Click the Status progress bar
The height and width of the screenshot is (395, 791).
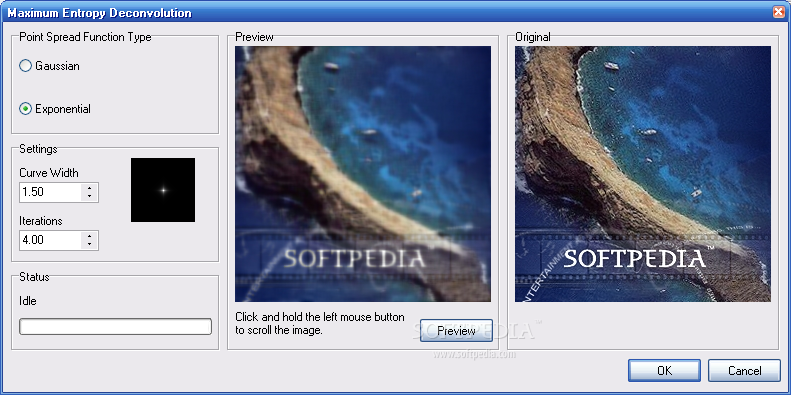(x=115, y=326)
